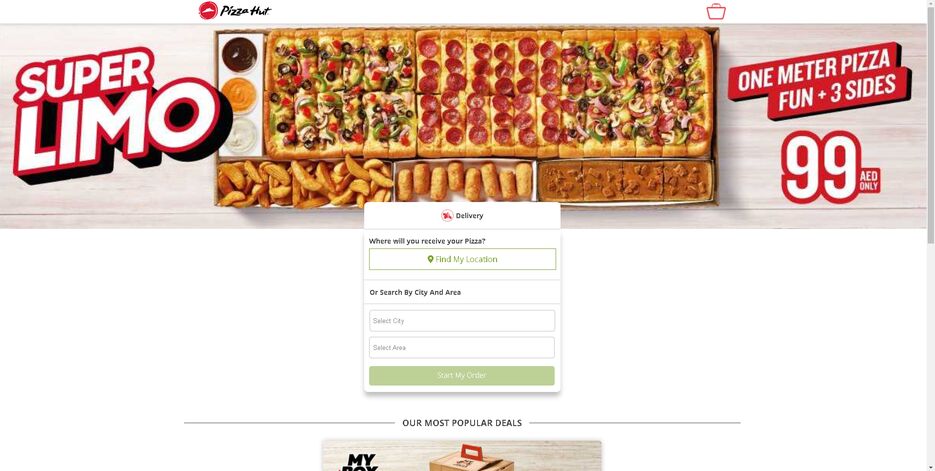Click One Meter Pizza Fun + 3 Sides label
935x471 pixels.
(x=818, y=82)
